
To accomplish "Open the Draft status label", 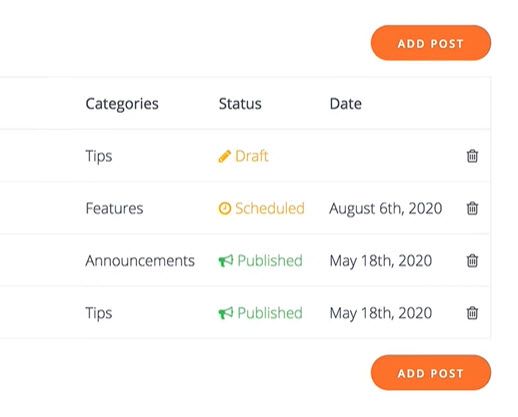I will pos(252,156).
